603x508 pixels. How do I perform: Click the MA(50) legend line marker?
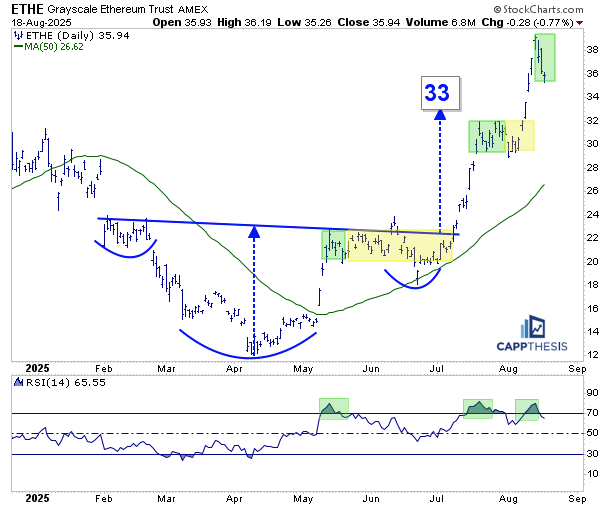(19, 46)
